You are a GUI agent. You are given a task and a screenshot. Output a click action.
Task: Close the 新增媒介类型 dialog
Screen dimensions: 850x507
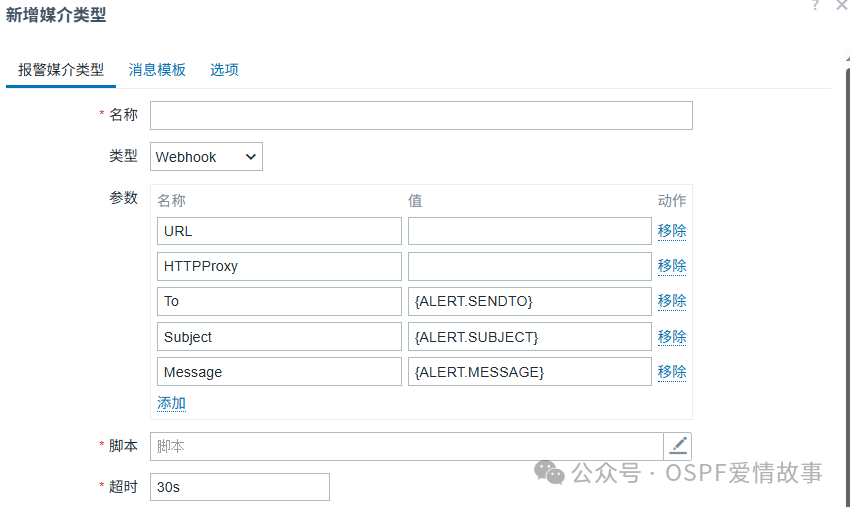click(842, 5)
